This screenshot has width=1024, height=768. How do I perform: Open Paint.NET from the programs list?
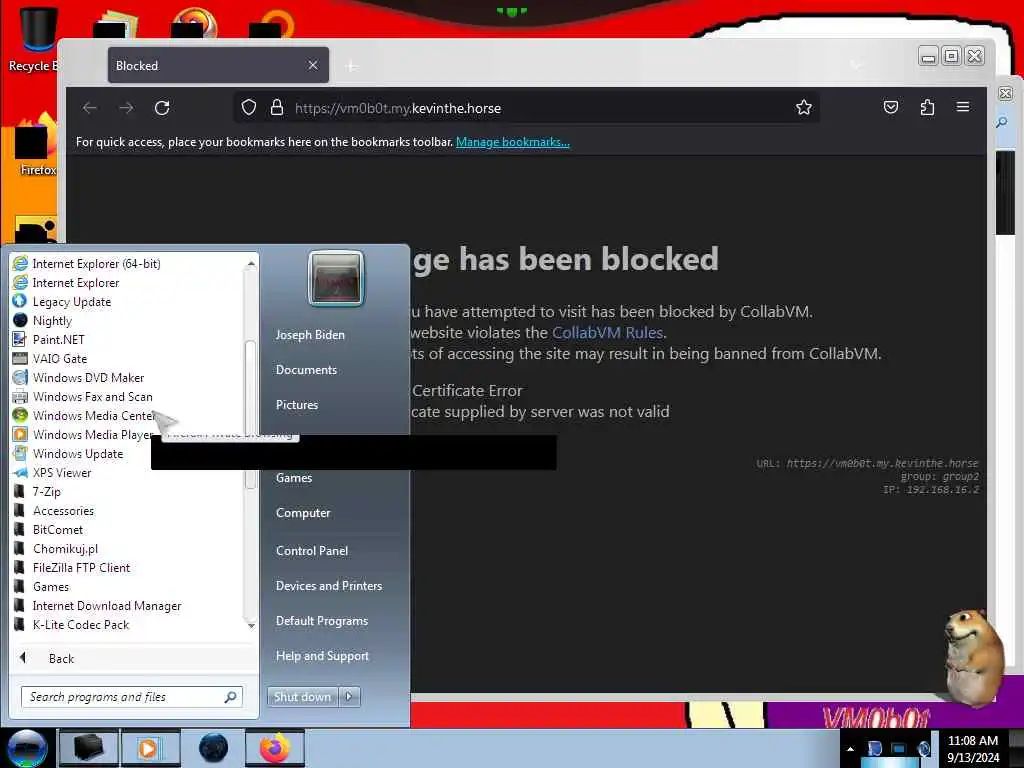(58, 340)
